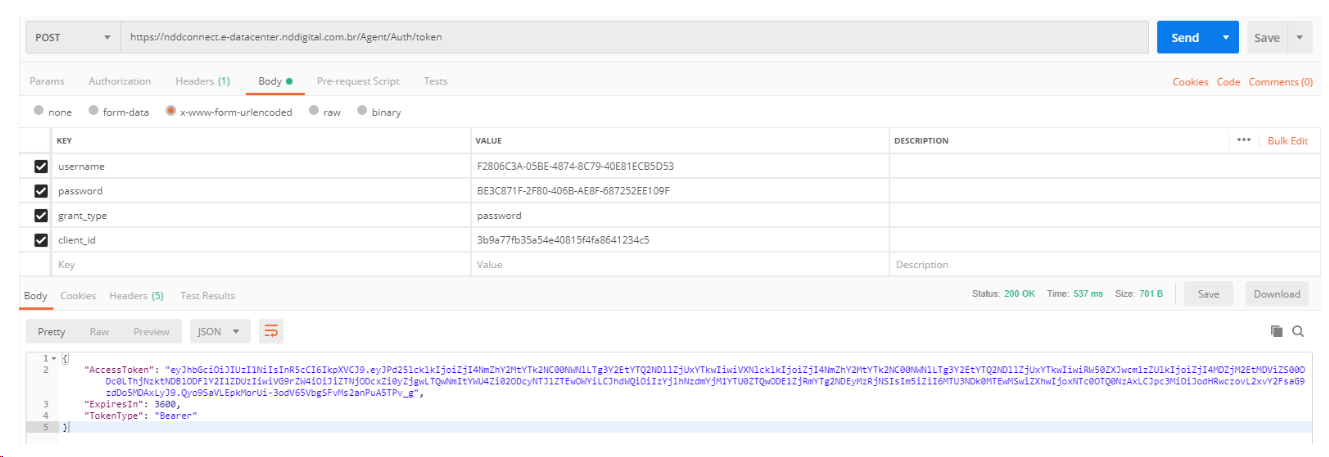1329x457 pixels.
Task: Open the Pre-request Script tab
Action: tap(357, 81)
